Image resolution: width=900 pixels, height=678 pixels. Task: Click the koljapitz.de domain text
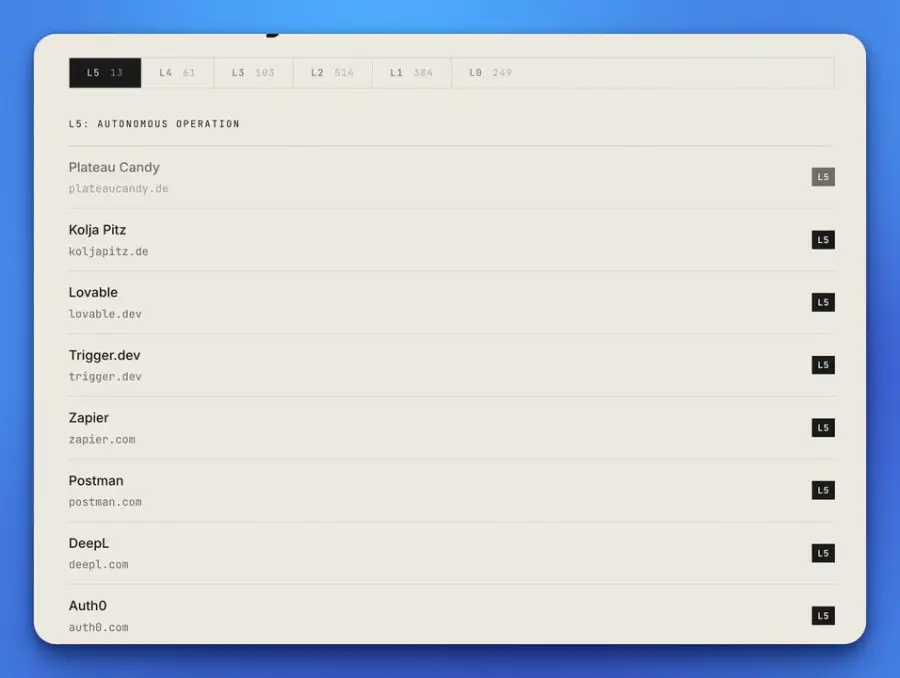[108, 251]
